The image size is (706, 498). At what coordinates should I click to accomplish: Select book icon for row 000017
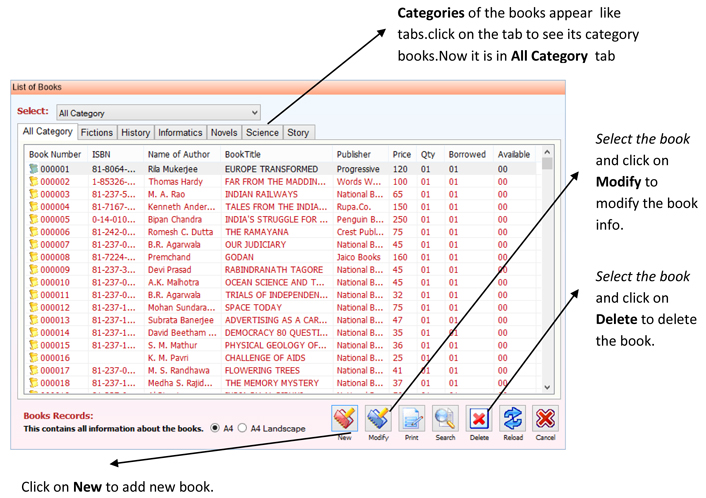tap(33, 371)
